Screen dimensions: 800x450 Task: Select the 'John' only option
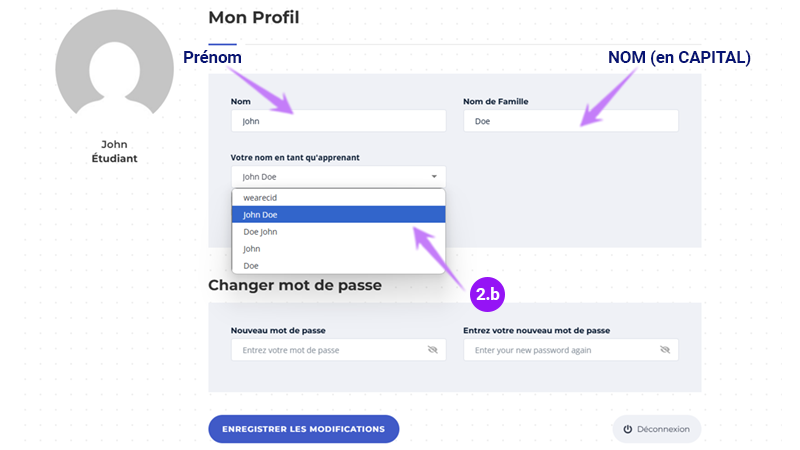(x=338, y=248)
